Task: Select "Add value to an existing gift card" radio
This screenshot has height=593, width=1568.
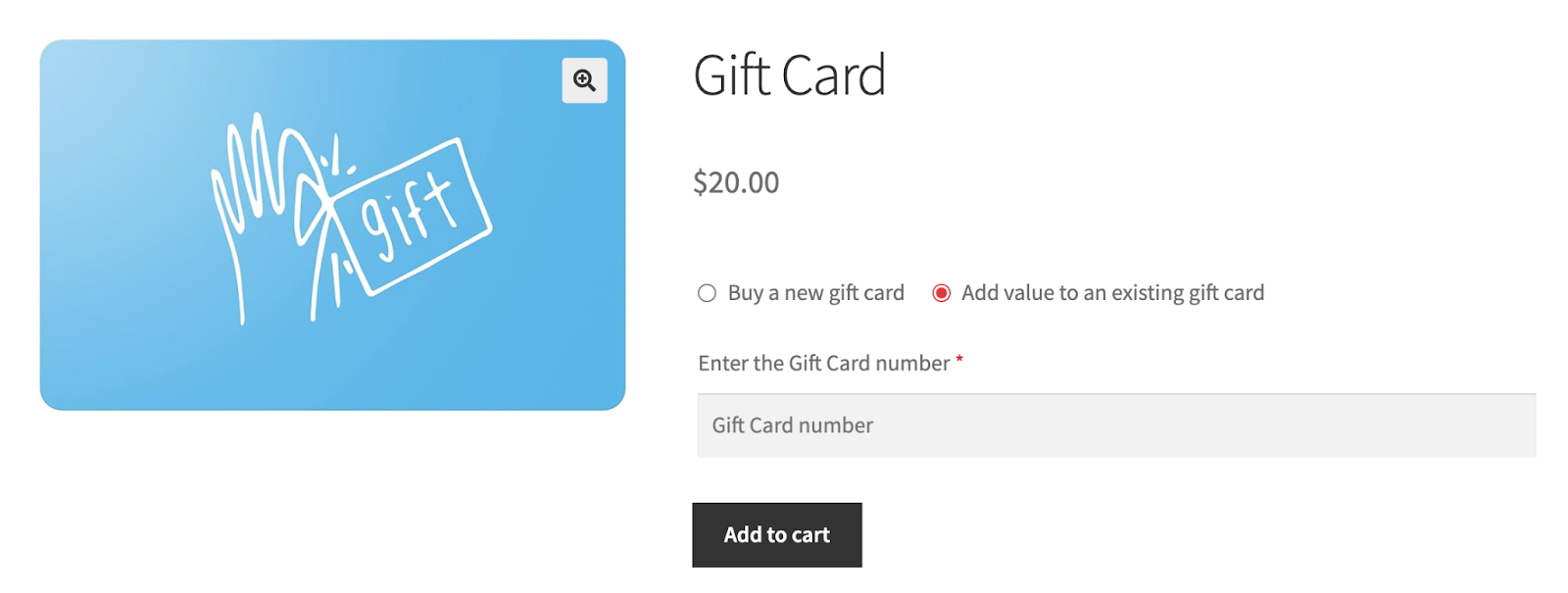Action: [941, 293]
